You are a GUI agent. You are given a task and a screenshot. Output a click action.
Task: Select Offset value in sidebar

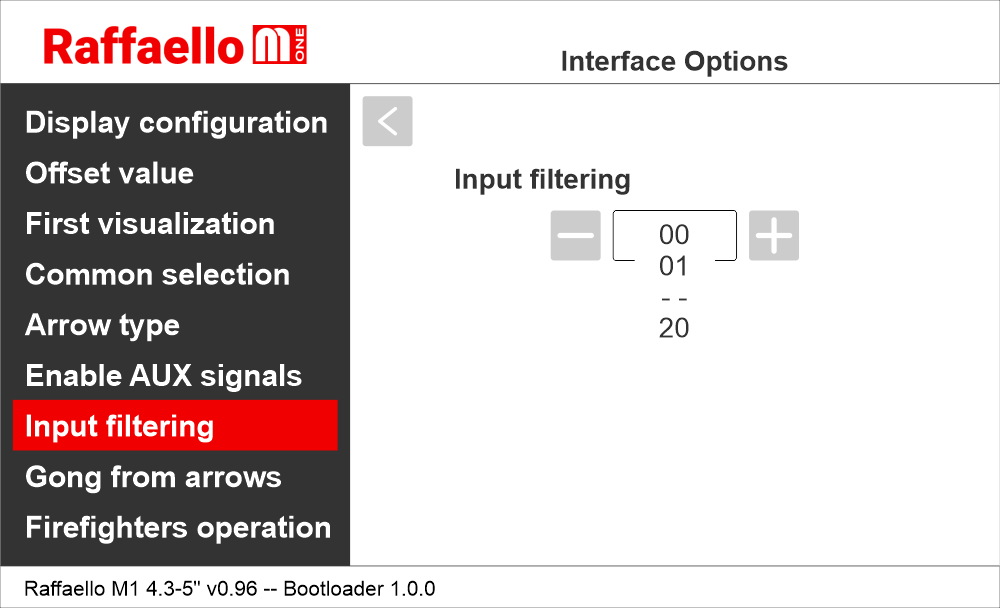coord(110,173)
